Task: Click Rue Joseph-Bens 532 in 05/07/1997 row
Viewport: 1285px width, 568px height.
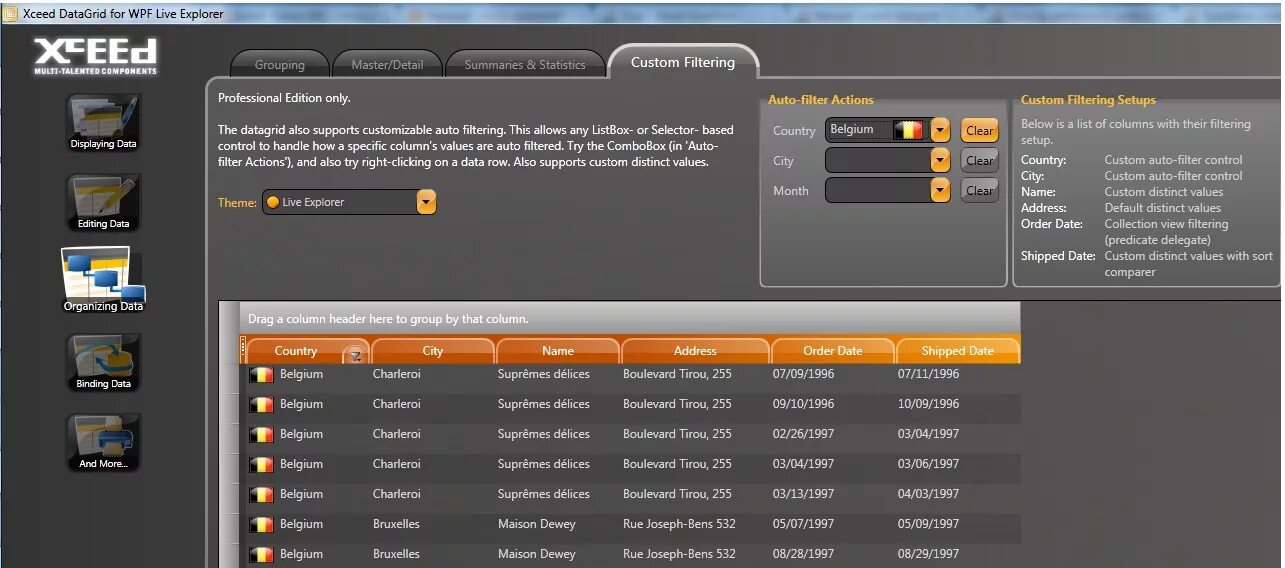Action: point(679,524)
